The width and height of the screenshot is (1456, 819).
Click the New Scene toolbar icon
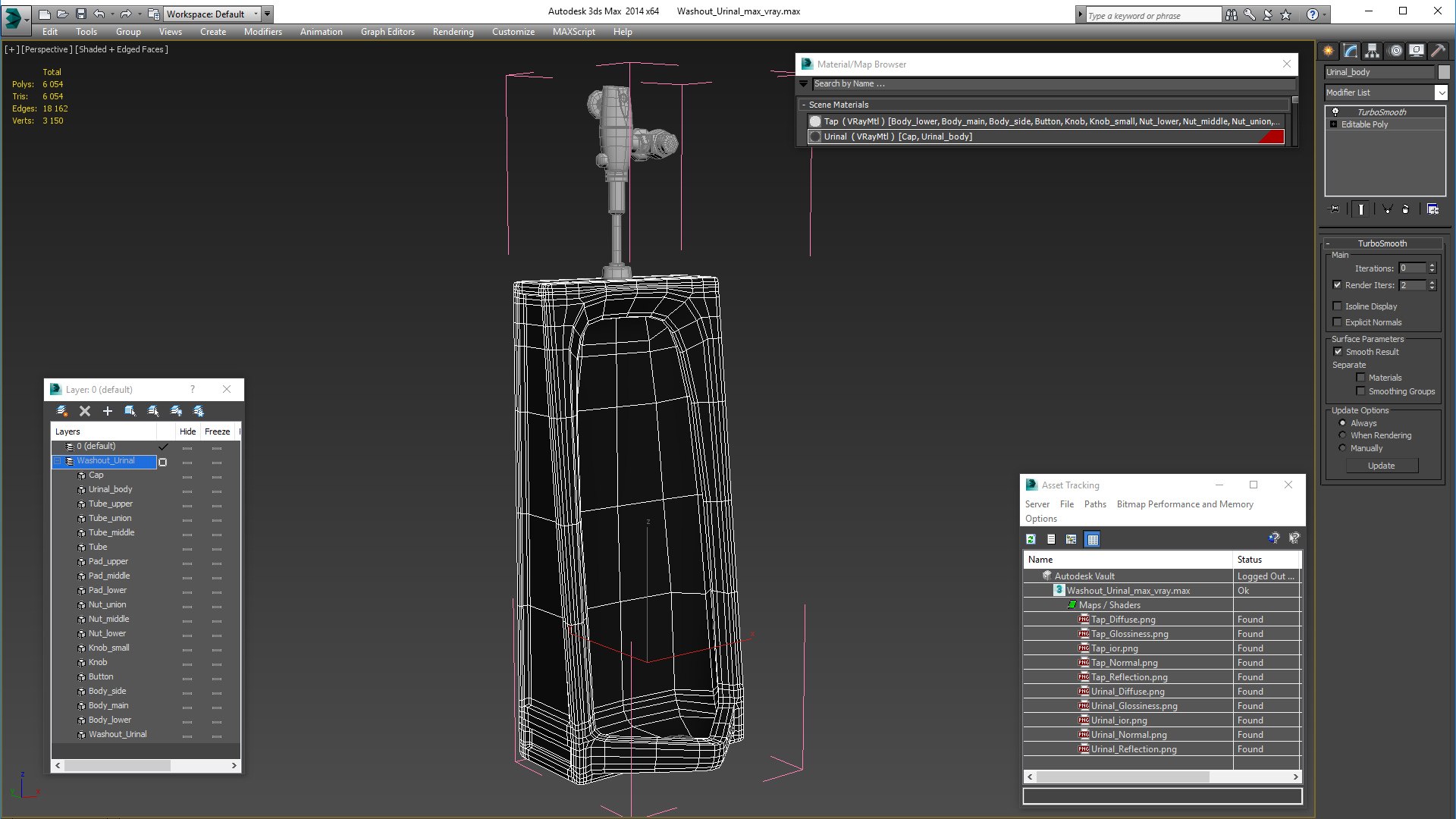point(44,14)
